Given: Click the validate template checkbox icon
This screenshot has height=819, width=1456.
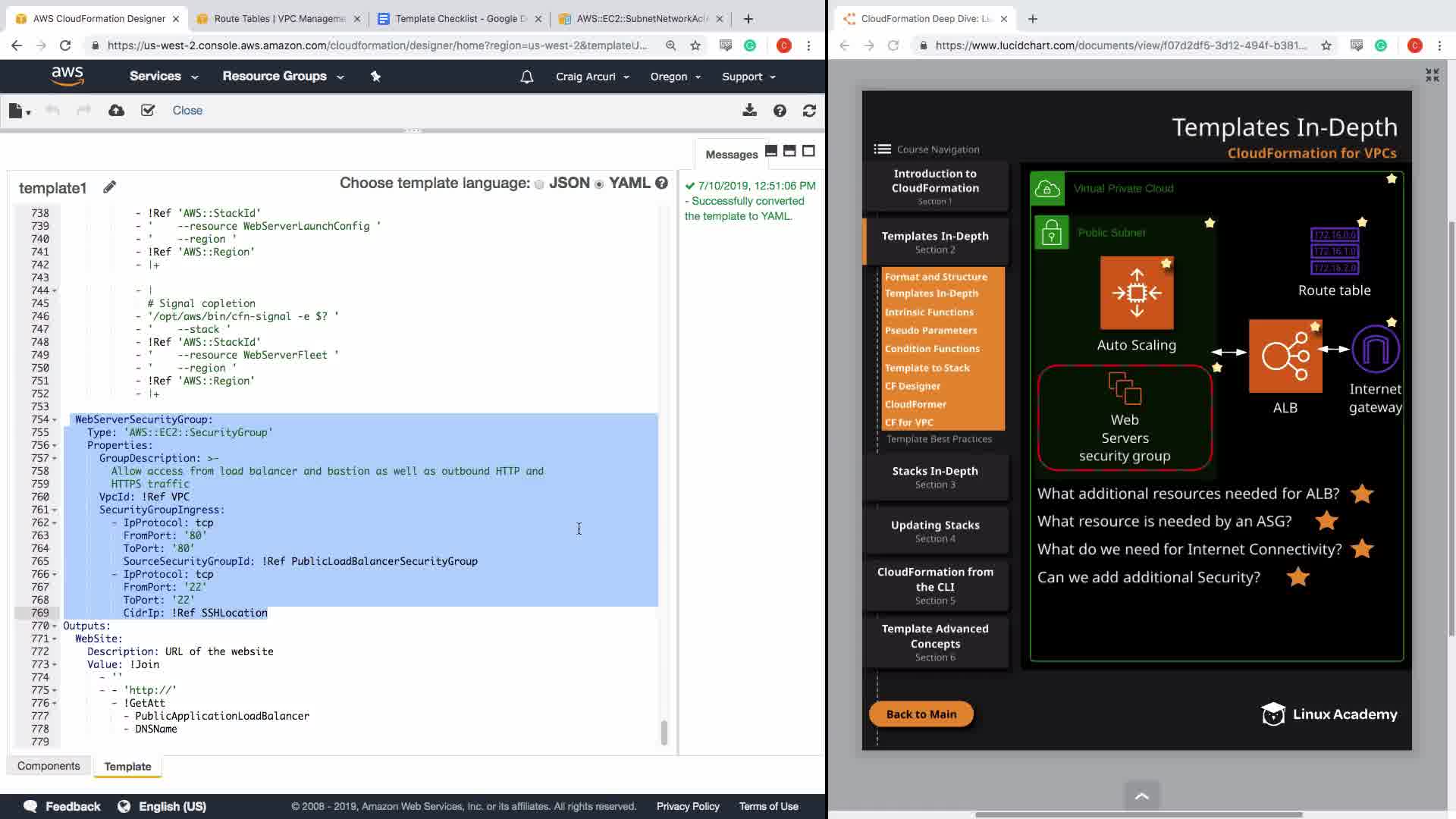Looking at the screenshot, I should (148, 111).
